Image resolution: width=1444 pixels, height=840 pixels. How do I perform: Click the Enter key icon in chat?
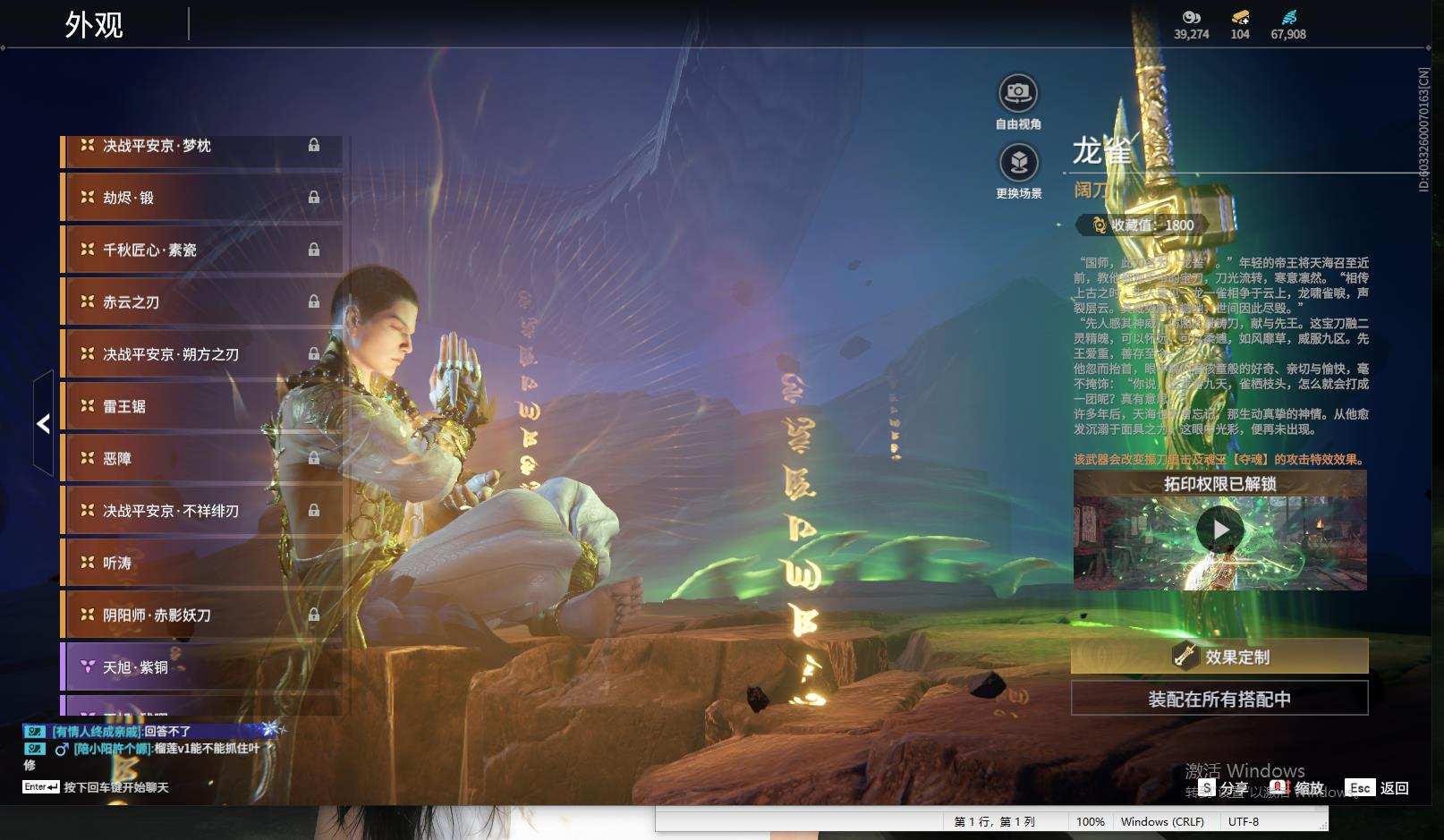41,787
